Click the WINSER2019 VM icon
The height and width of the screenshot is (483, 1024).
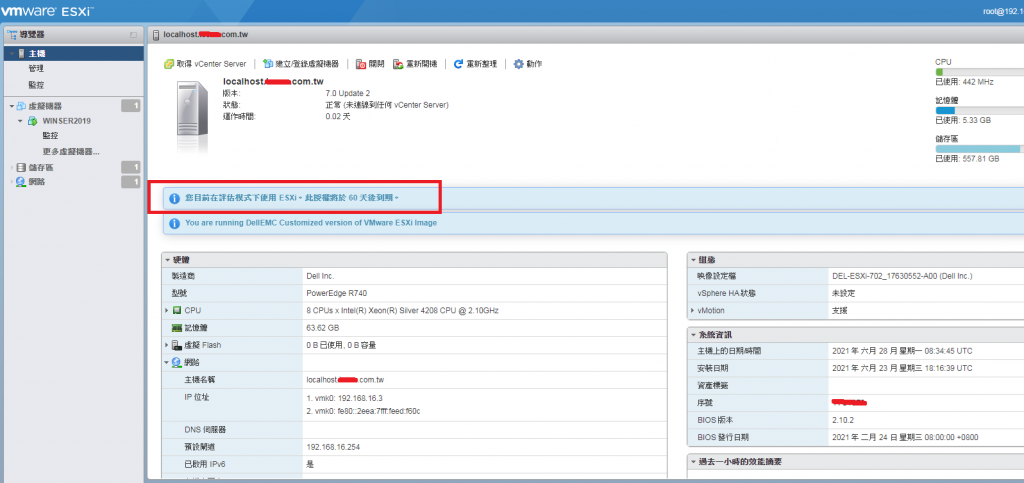pos(32,121)
